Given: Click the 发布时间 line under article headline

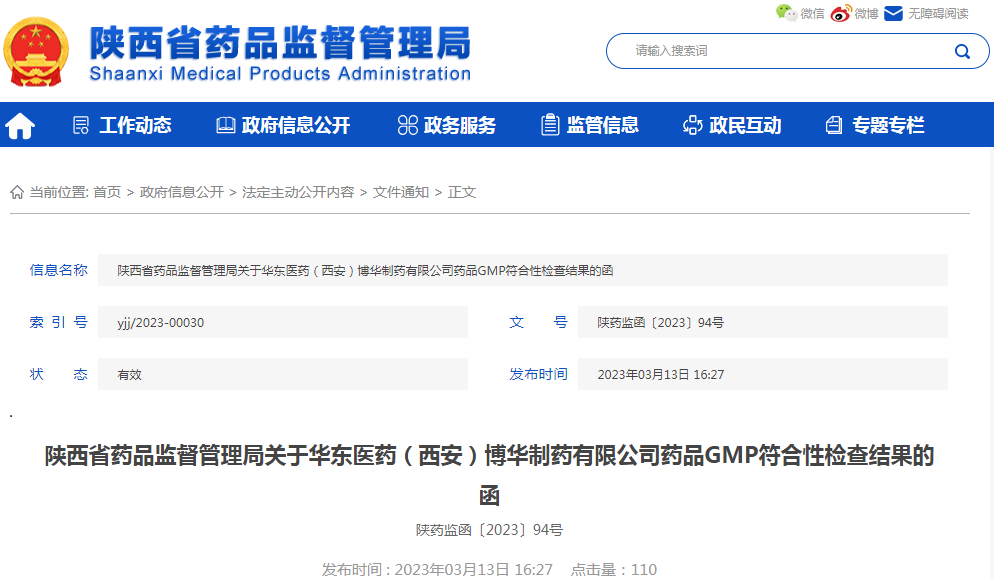Looking at the screenshot, I should 437,569.
